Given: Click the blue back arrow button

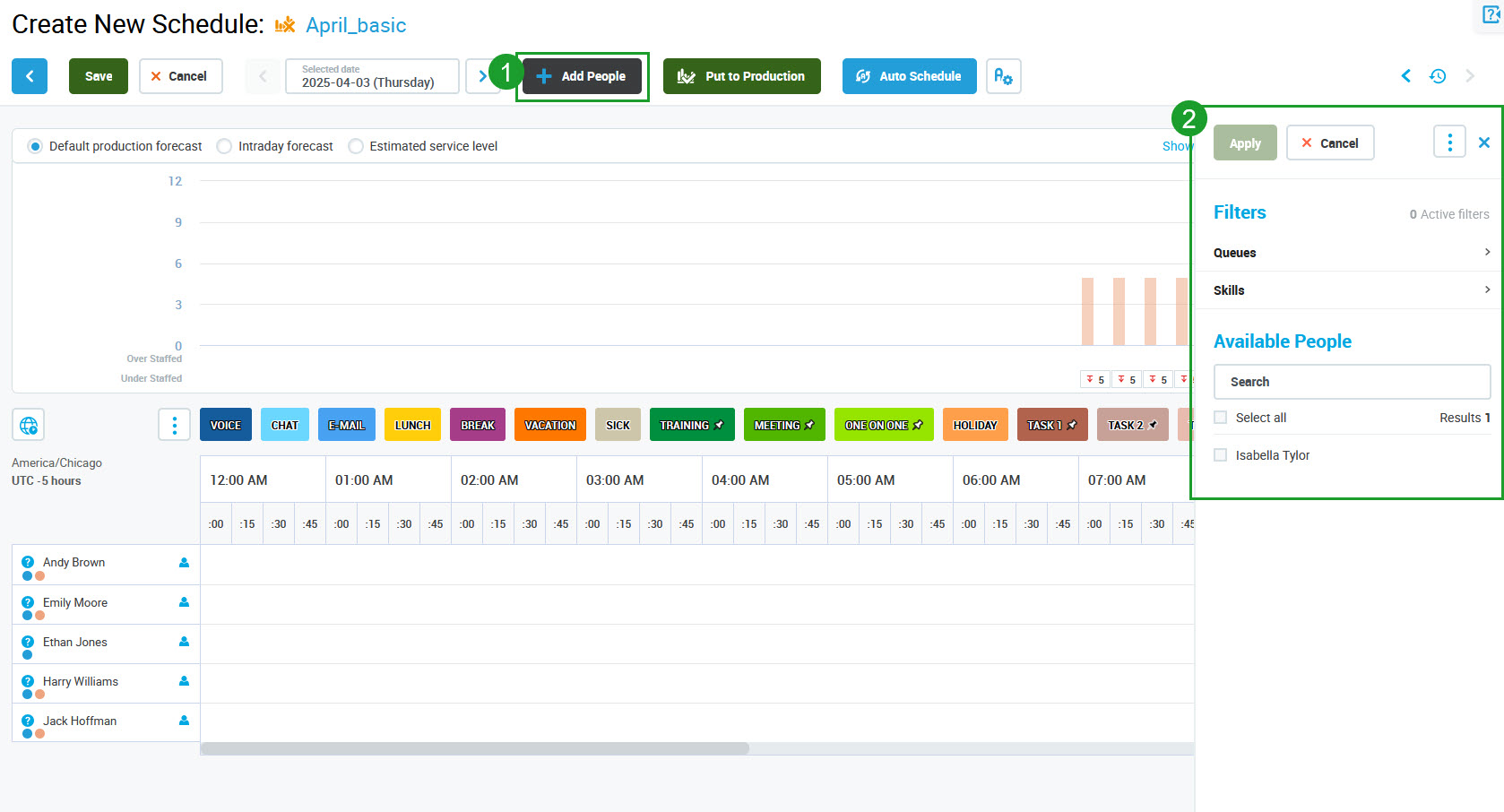Looking at the screenshot, I should pyautogui.click(x=30, y=76).
